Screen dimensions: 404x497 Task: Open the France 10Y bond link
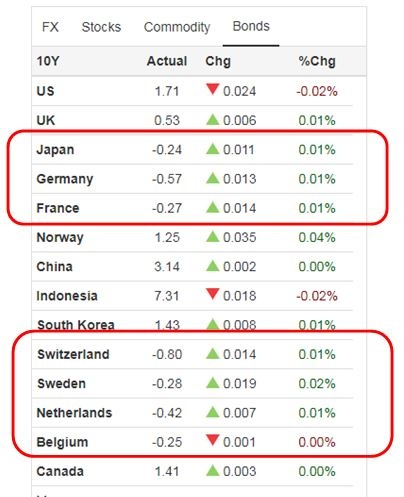pyautogui.click(x=58, y=208)
